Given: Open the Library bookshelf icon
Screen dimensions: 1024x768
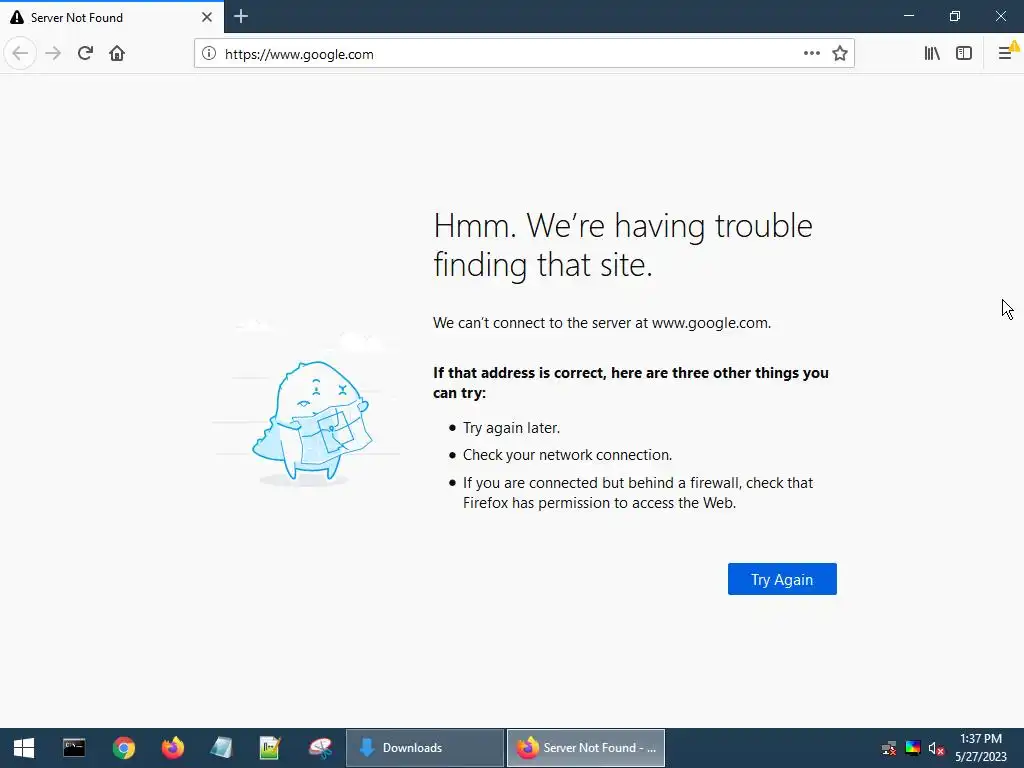Looking at the screenshot, I should (932, 54).
